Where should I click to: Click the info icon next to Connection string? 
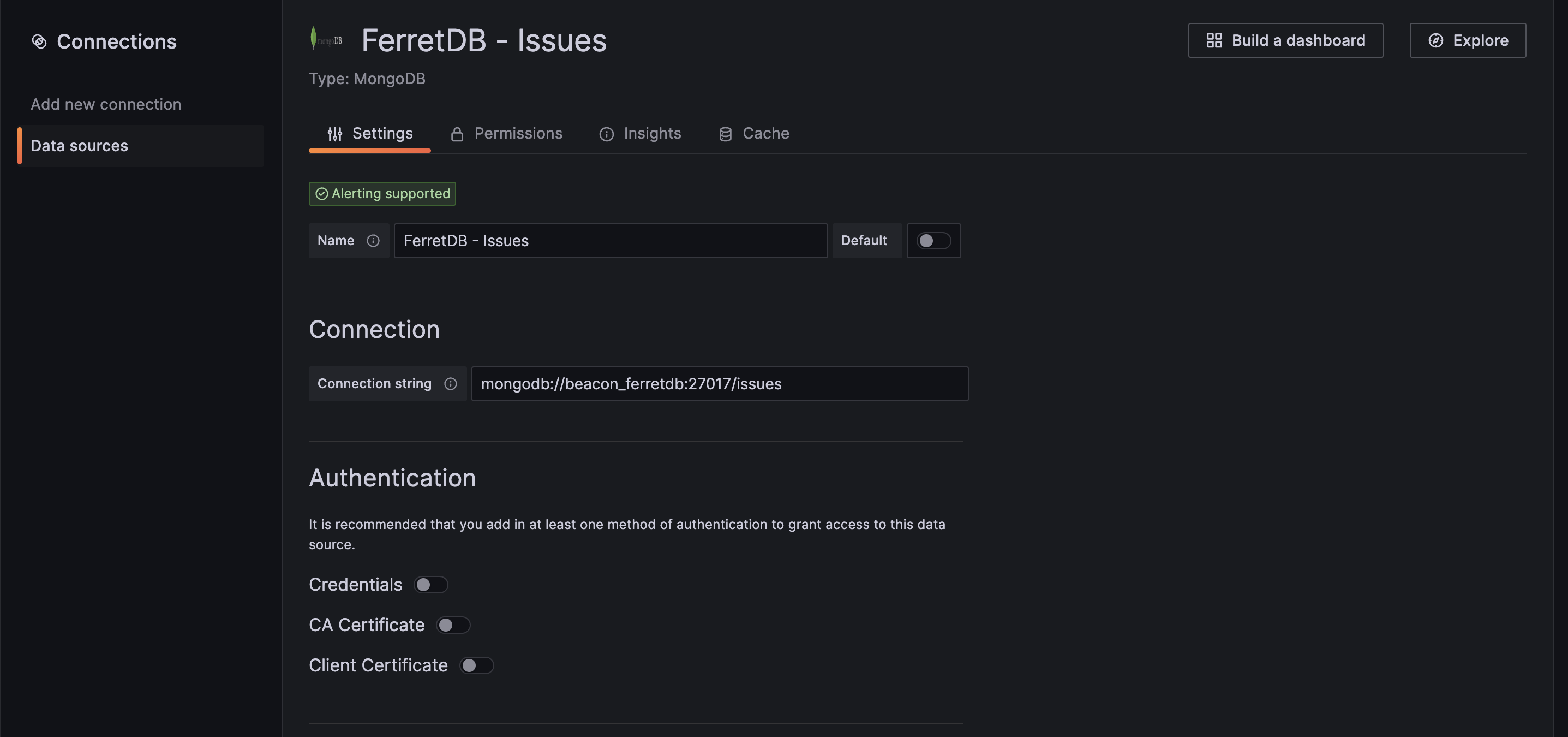tap(451, 384)
